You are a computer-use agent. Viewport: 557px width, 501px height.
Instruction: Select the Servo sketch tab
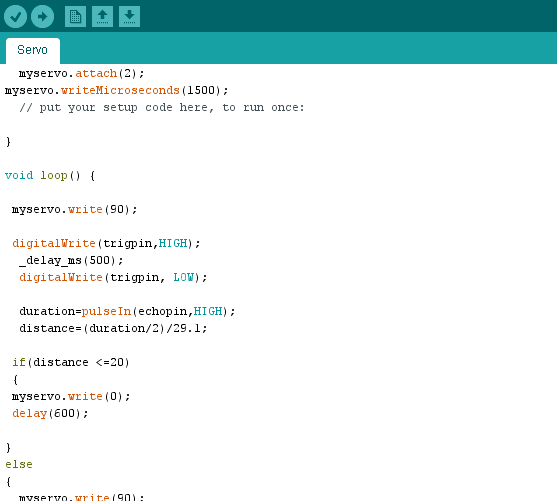(33, 50)
